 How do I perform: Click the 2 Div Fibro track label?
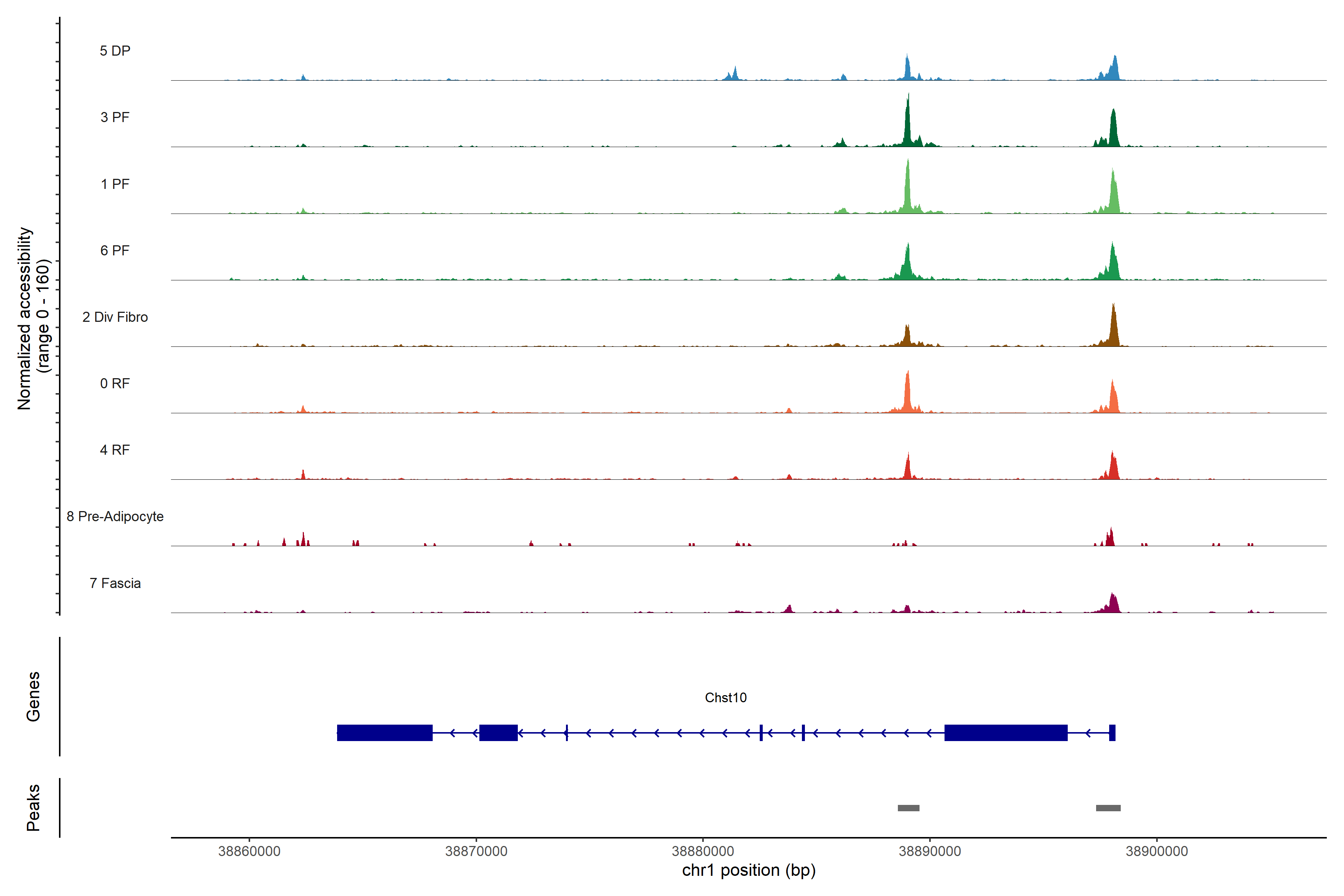[115, 317]
